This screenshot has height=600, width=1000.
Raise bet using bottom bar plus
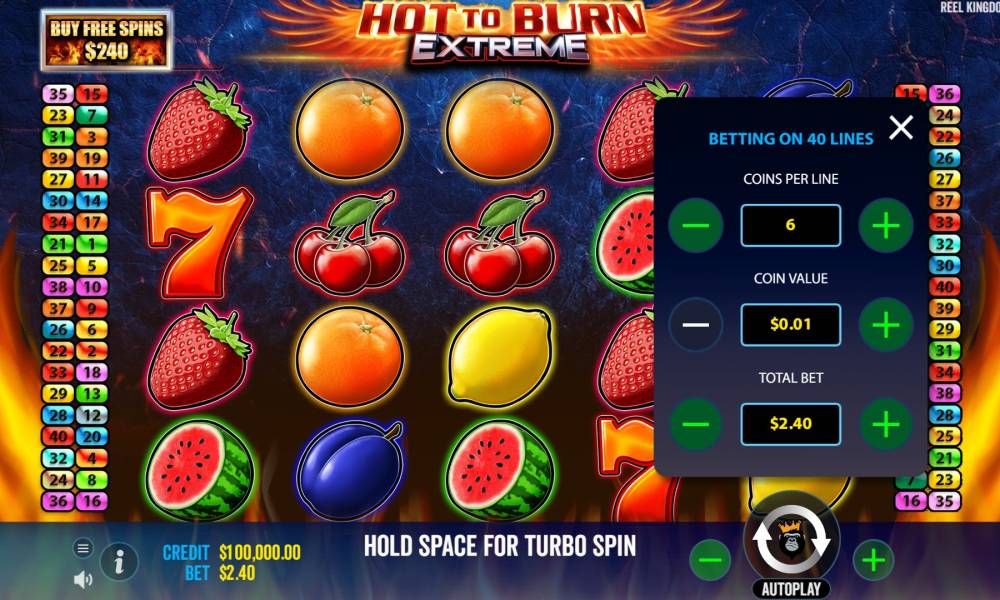coord(873,560)
